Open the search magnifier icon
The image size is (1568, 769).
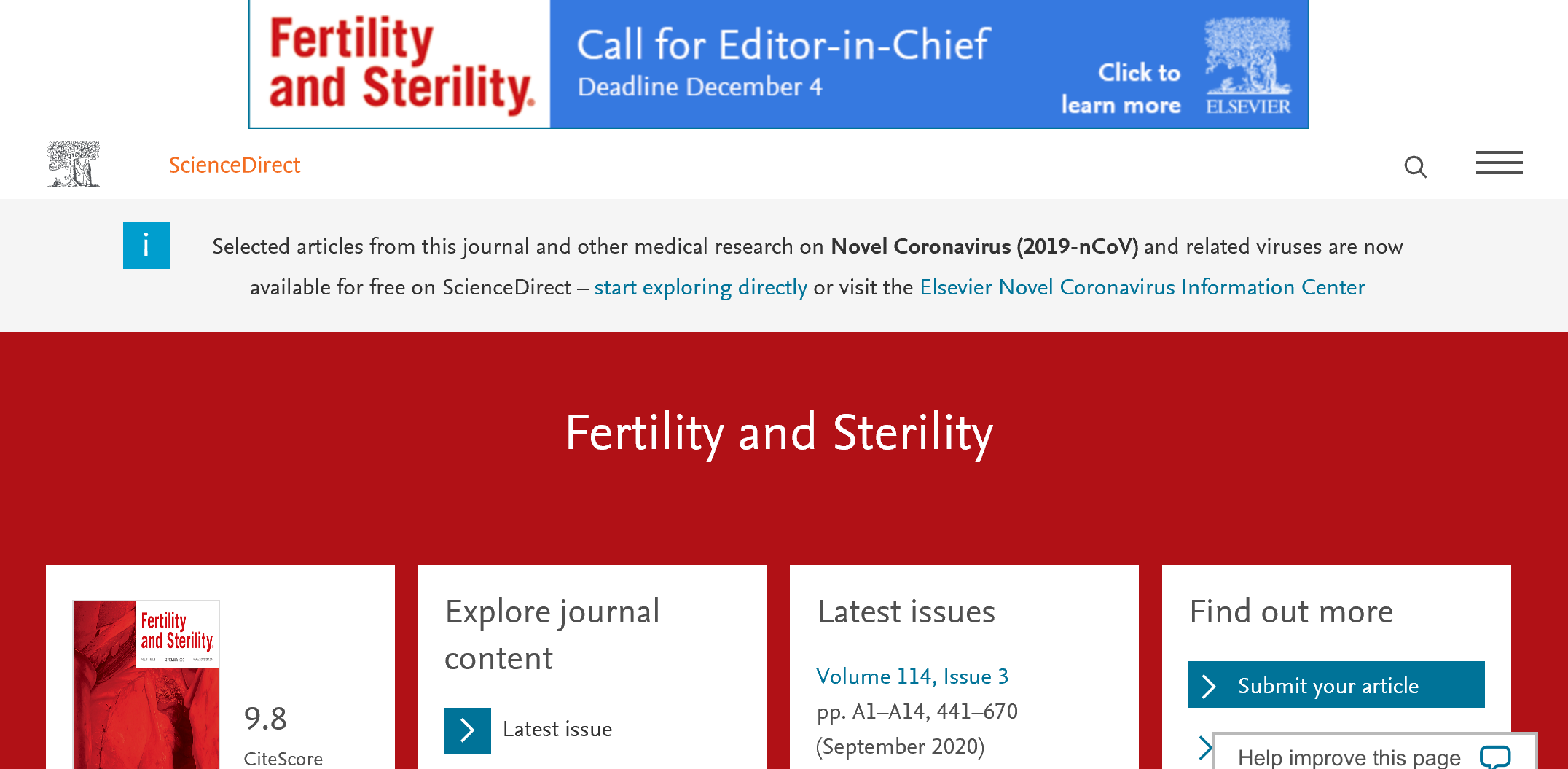pyautogui.click(x=1415, y=167)
